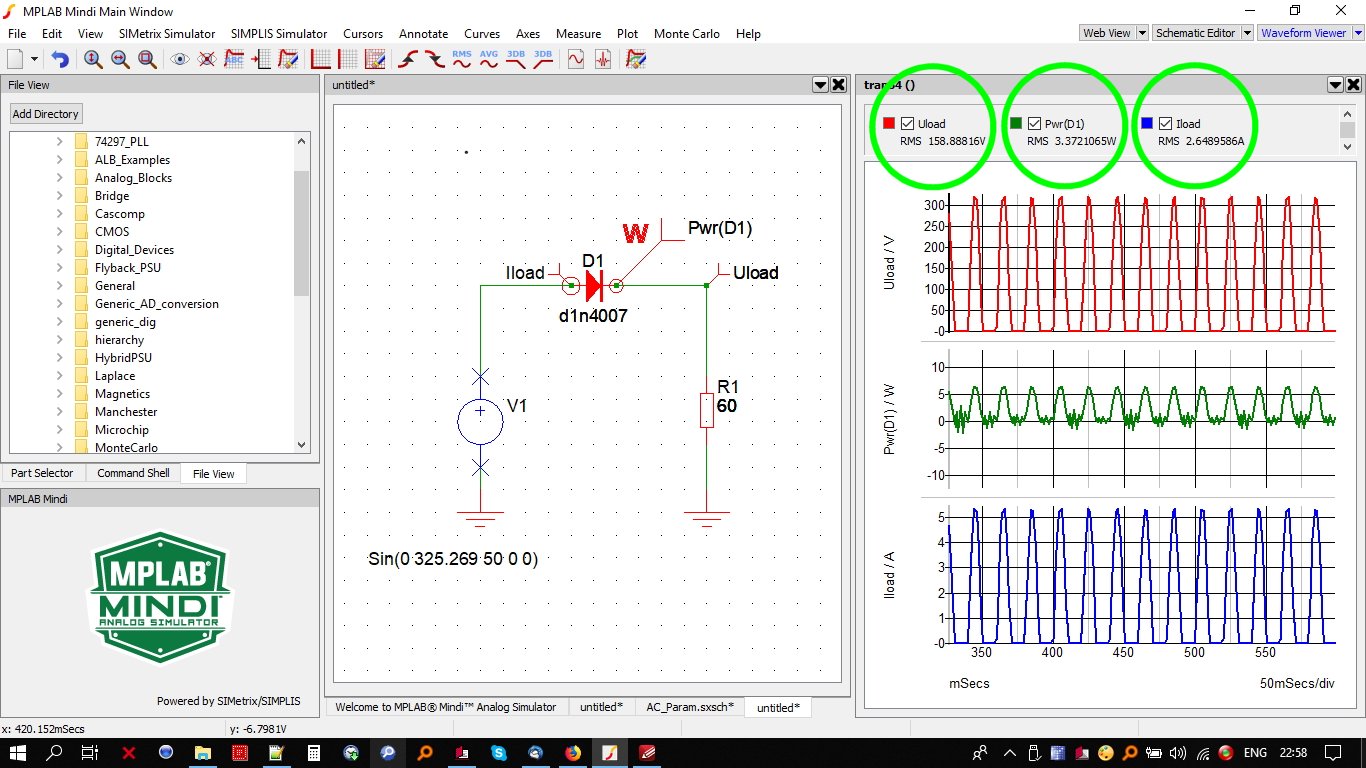Switch to the AC_Param.sxsch tab
The width and height of the screenshot is (1366, 768).
tap(690, 707)
